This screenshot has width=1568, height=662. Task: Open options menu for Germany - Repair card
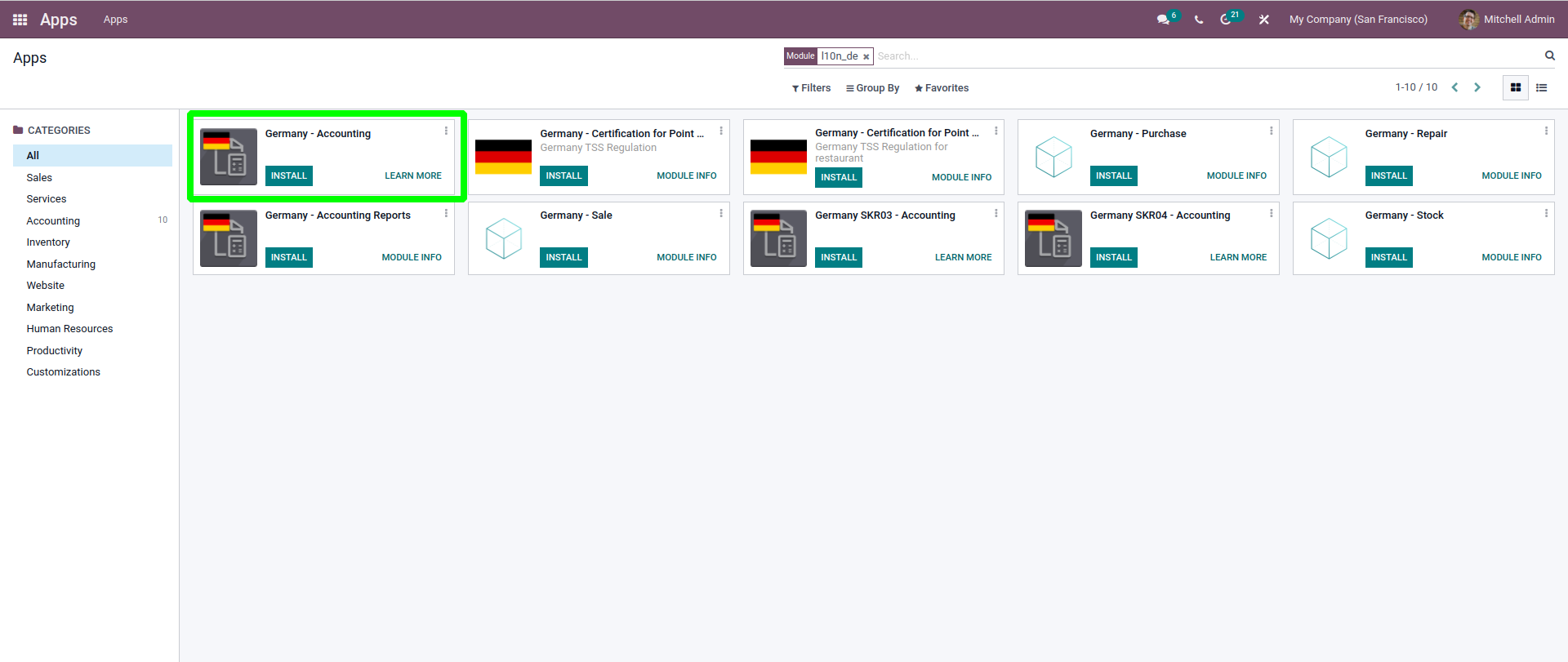pos(1546,131)
